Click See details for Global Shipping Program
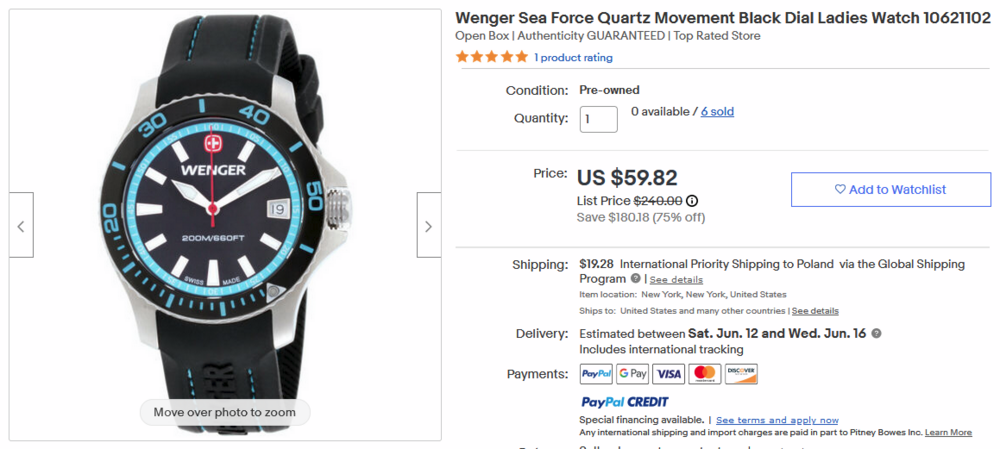Screen dimensions: 1000x449 tap(676, 280)
